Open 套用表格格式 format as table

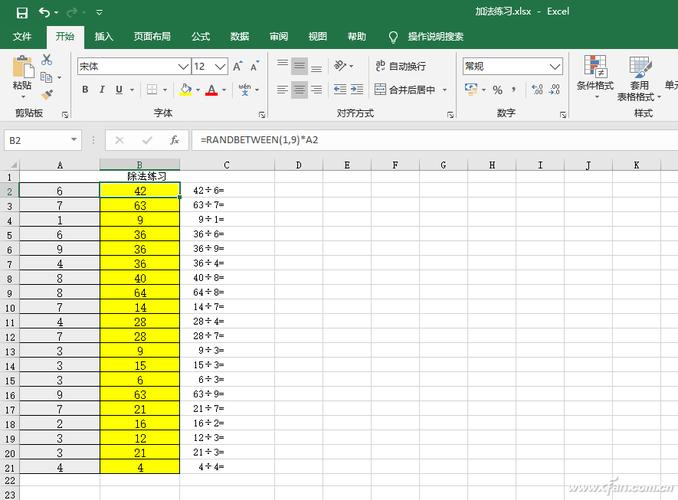click(639, 78)
